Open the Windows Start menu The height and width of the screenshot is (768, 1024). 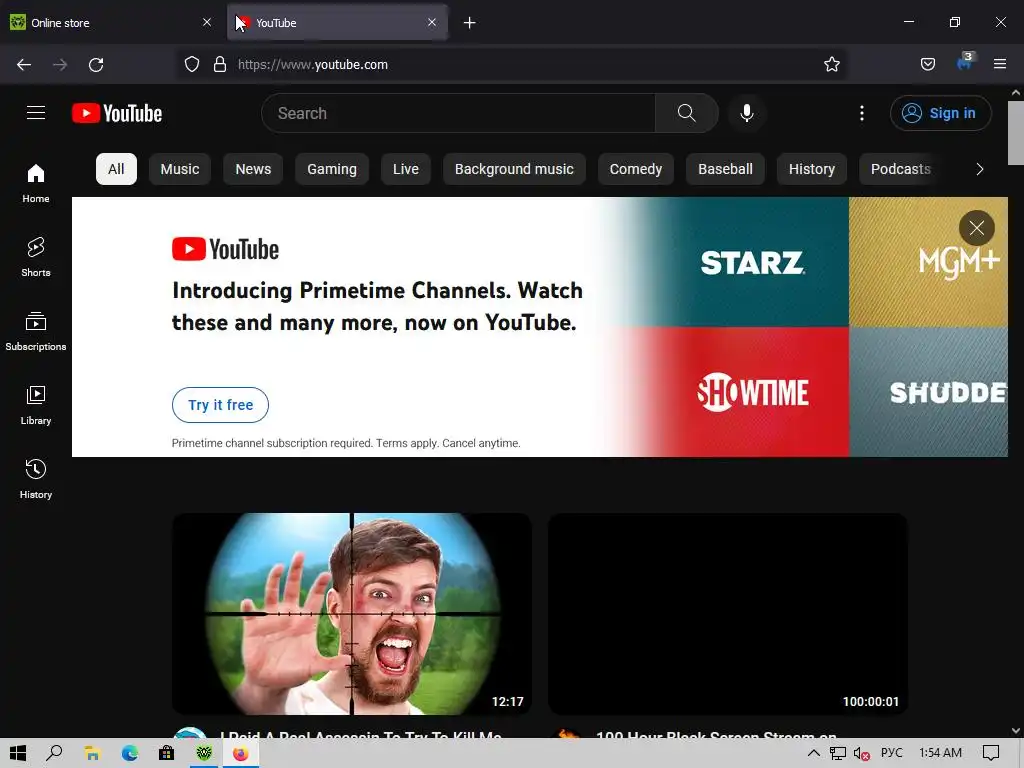click(18, 753)
